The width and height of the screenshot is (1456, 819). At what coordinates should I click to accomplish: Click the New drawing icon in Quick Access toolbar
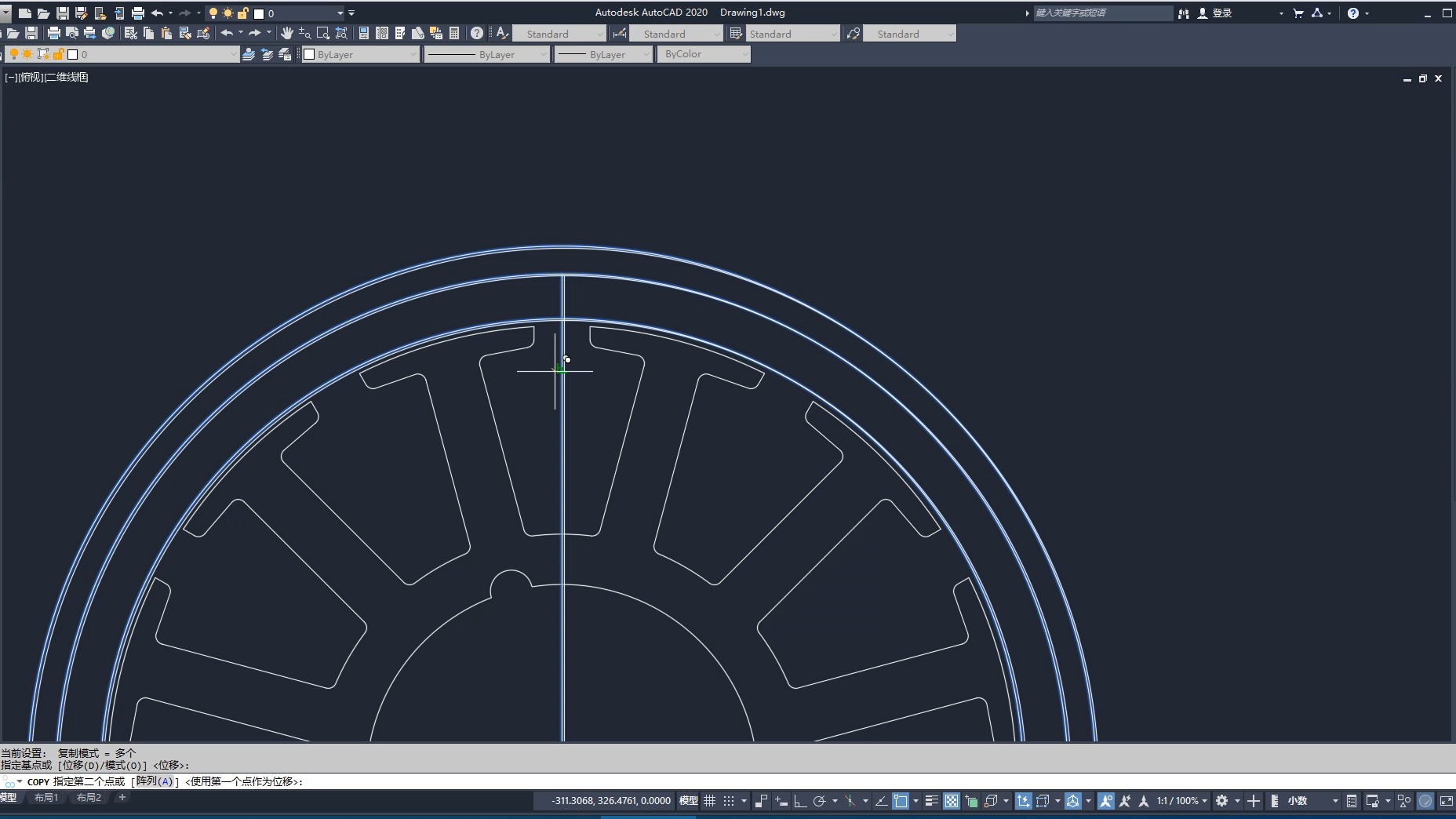tap(25, 13)
